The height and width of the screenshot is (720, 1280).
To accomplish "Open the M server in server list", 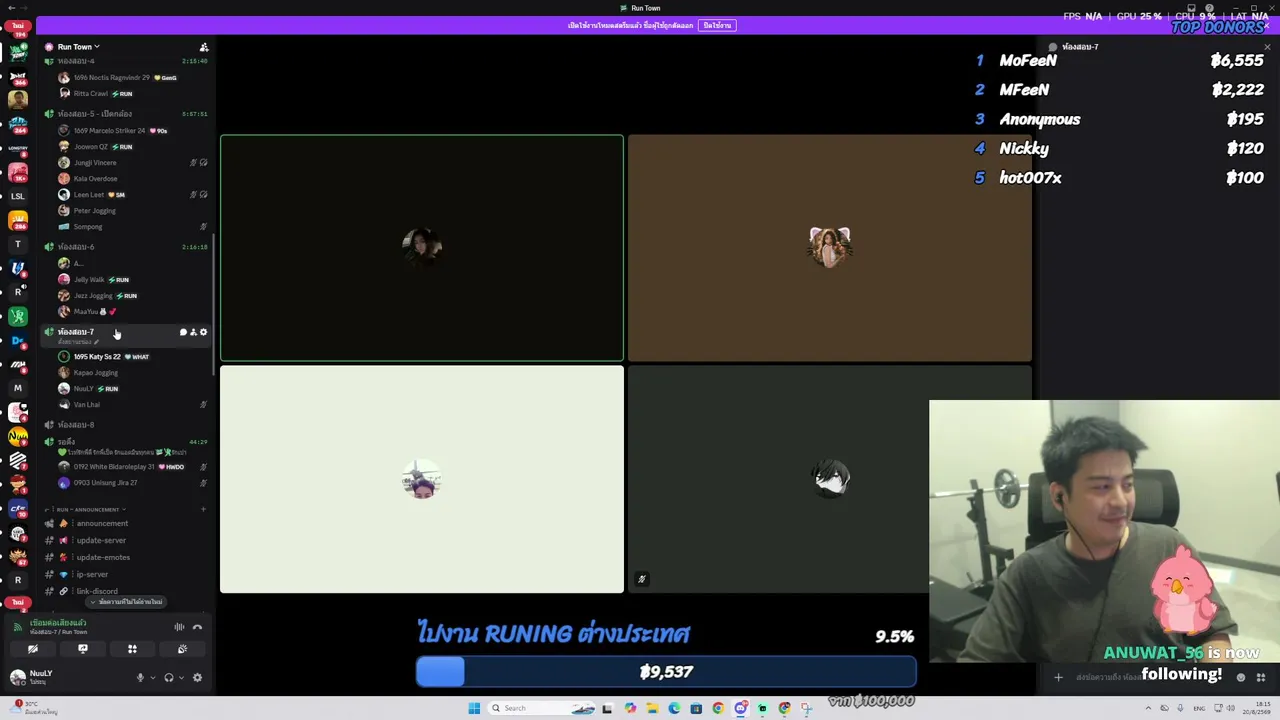I will 18,388.
